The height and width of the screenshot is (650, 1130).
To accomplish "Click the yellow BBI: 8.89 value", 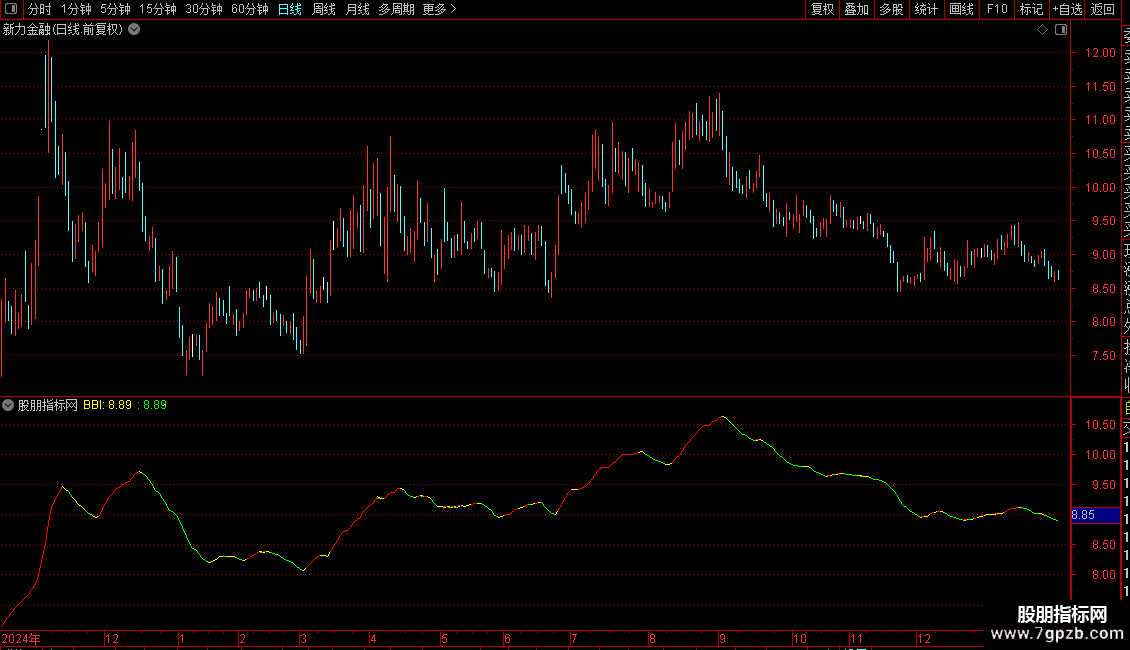I will pyautogui.click(x=107, y=405).
